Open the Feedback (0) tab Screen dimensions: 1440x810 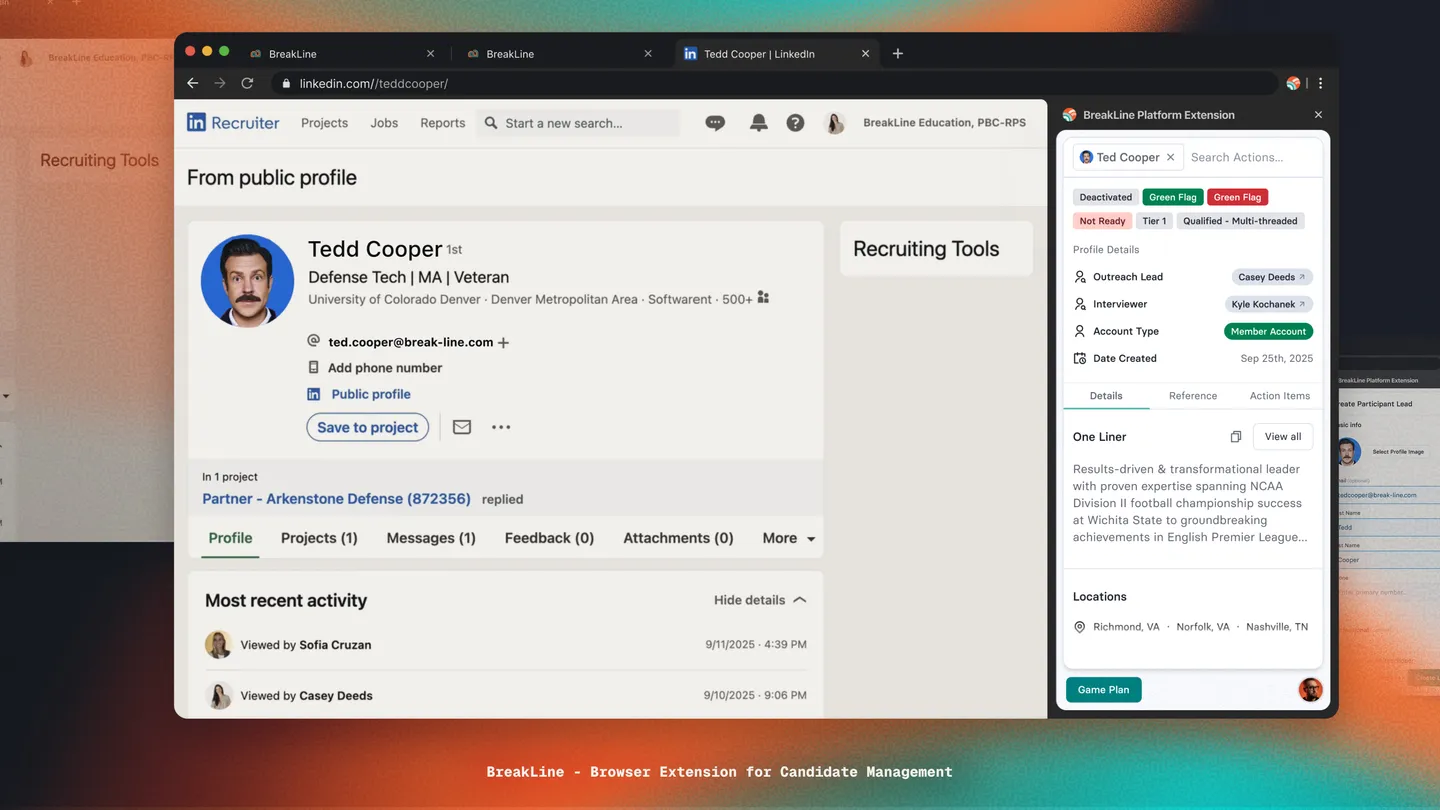click(x=549, y=538)
